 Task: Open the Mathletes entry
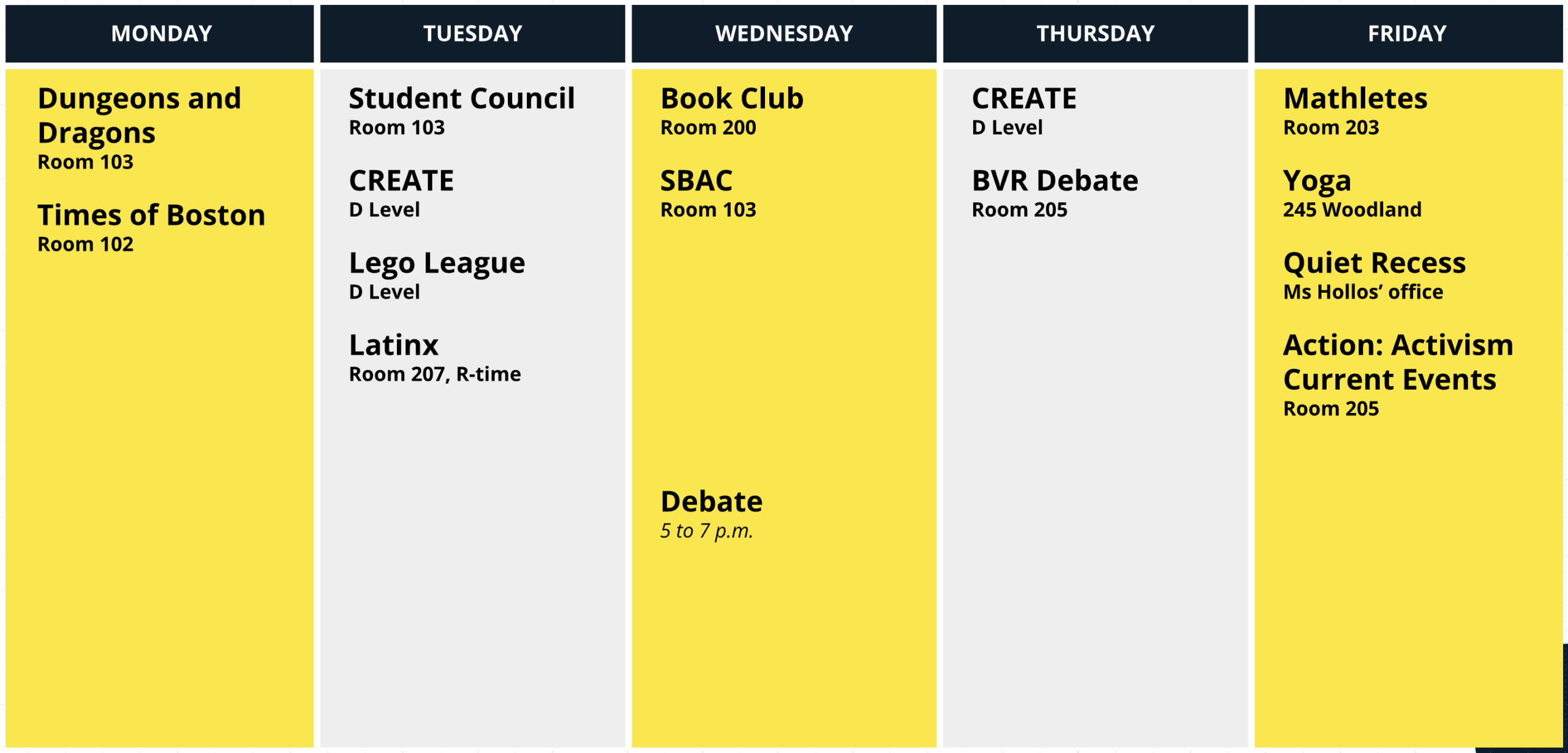[1355, 99]
